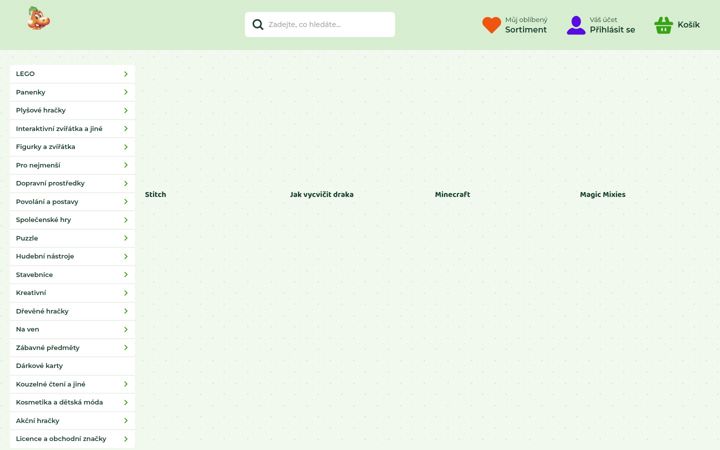Image resolution: width=720 pixels, height=450 pixels.
Task: Open the Puzzle category
Action: point(72,238)
